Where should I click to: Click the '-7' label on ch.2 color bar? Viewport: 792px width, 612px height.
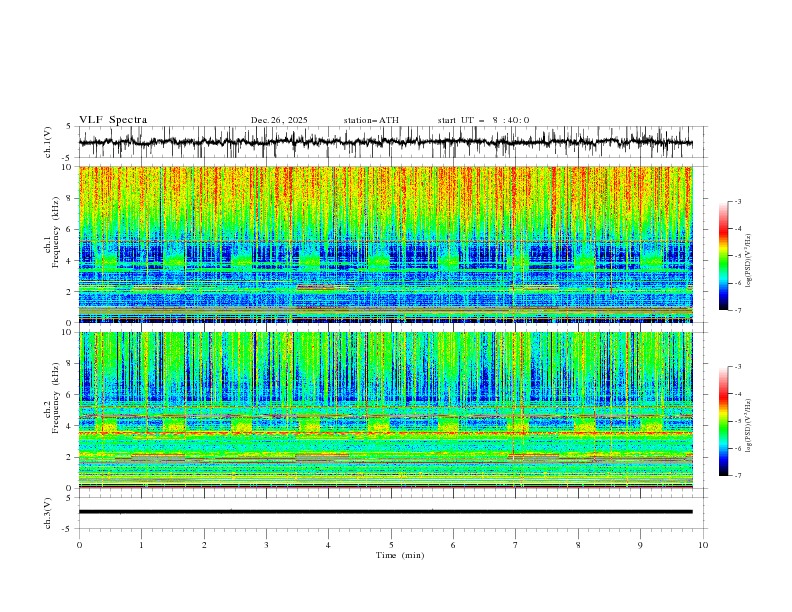tap(737, 476)
